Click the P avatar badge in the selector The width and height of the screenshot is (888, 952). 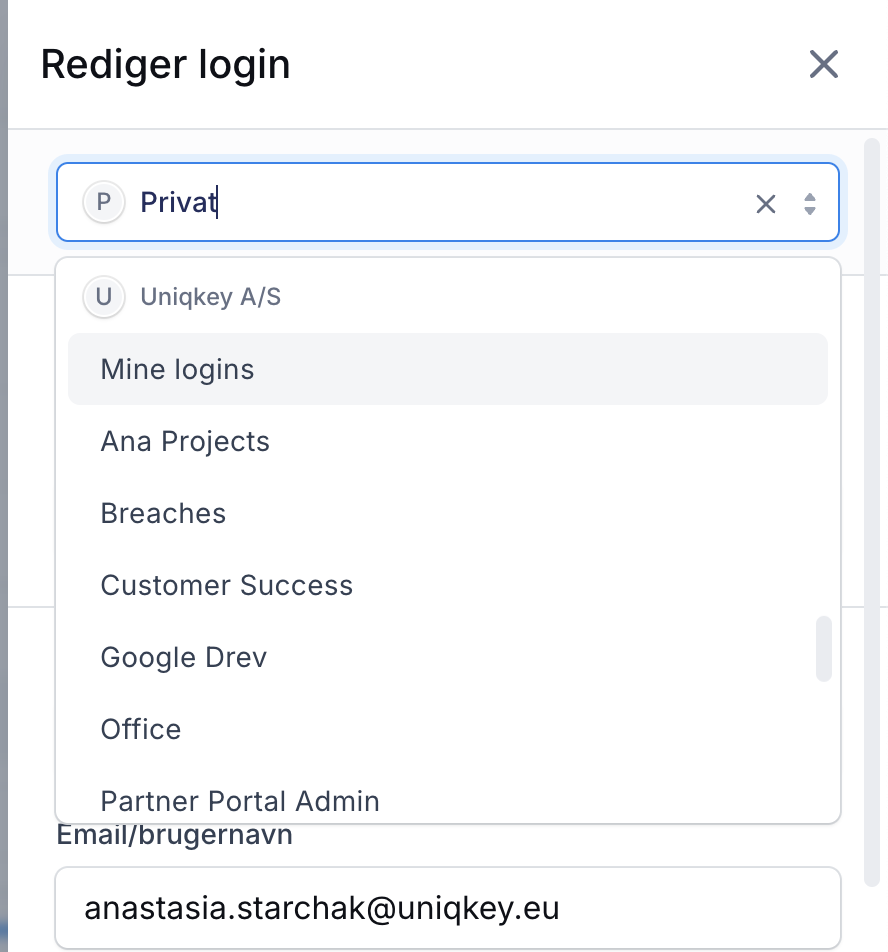point(104,202)
